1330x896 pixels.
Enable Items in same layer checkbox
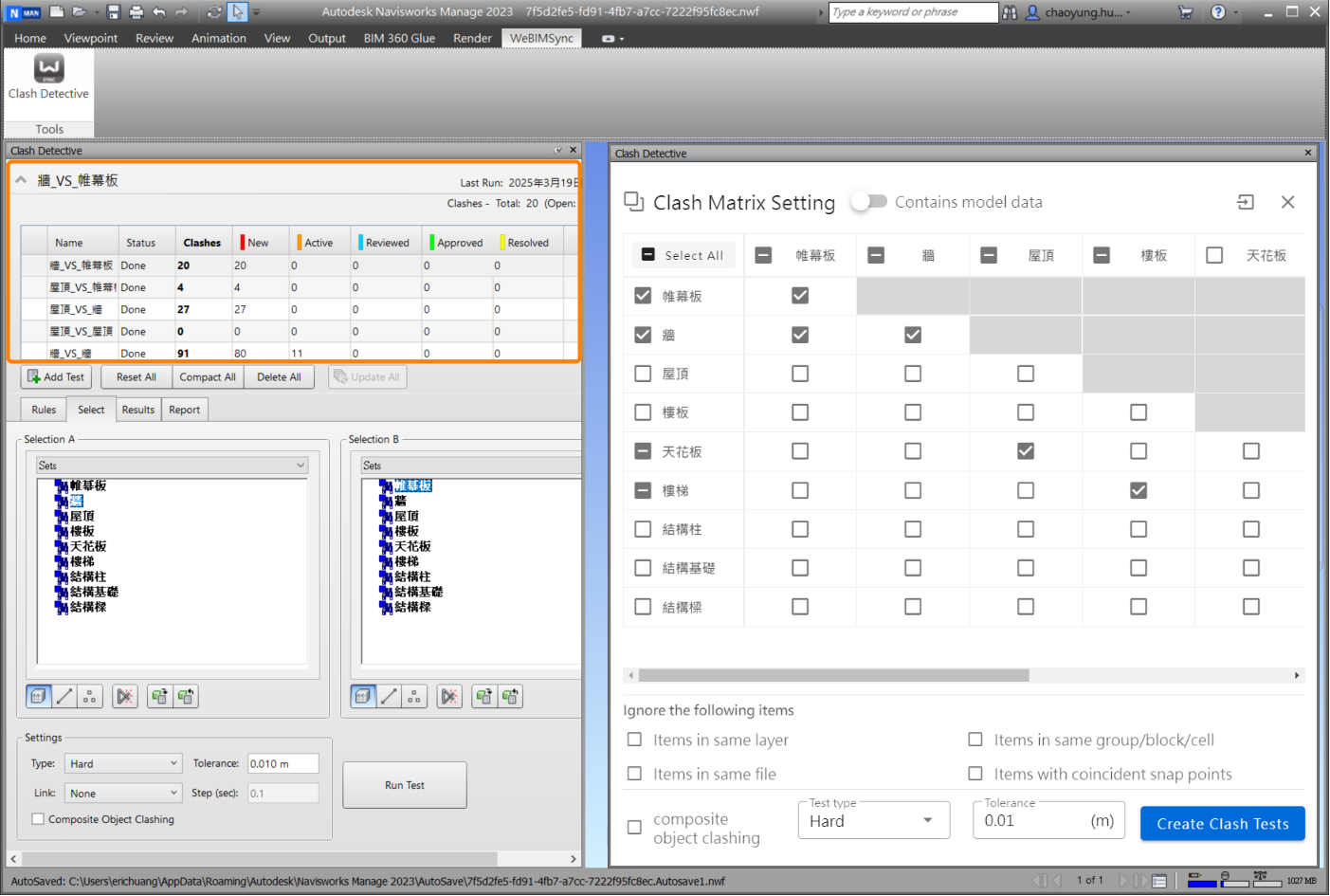pyautogui.click(x=634, y=740)
